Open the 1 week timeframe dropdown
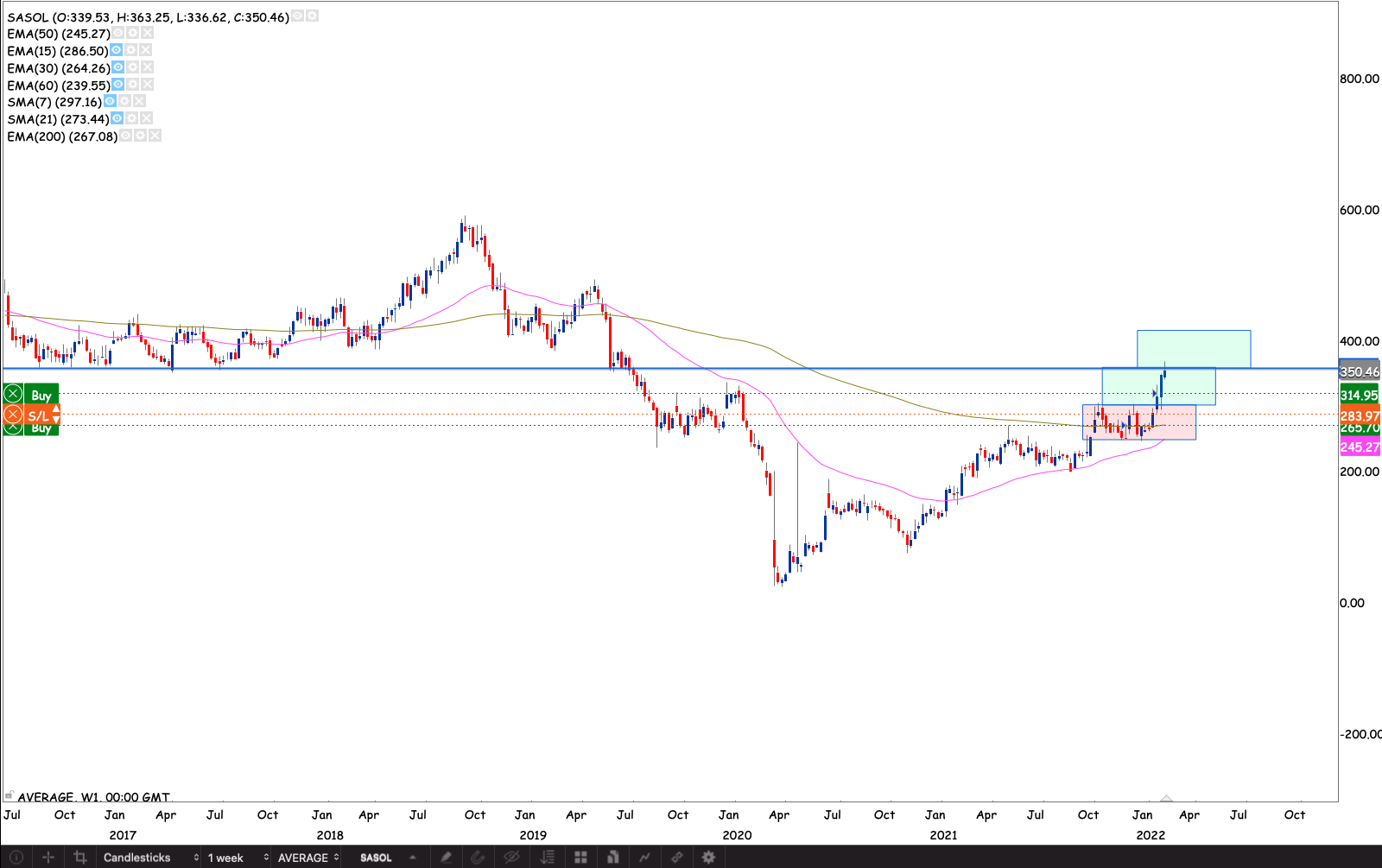1382x868 pixels. (x=238, y=858)
